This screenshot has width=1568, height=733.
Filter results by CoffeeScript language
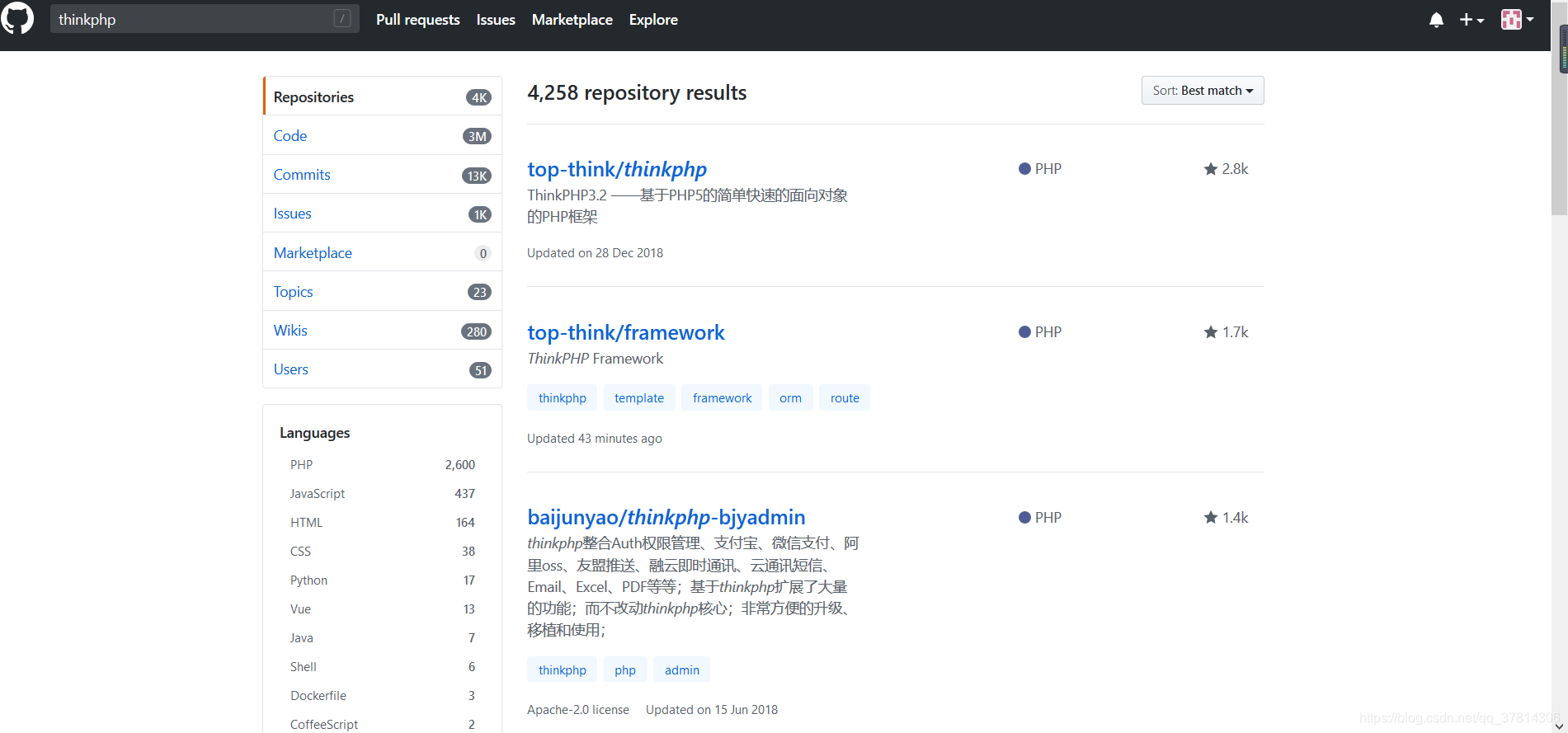pyautogui.click(x=382, y=724)
